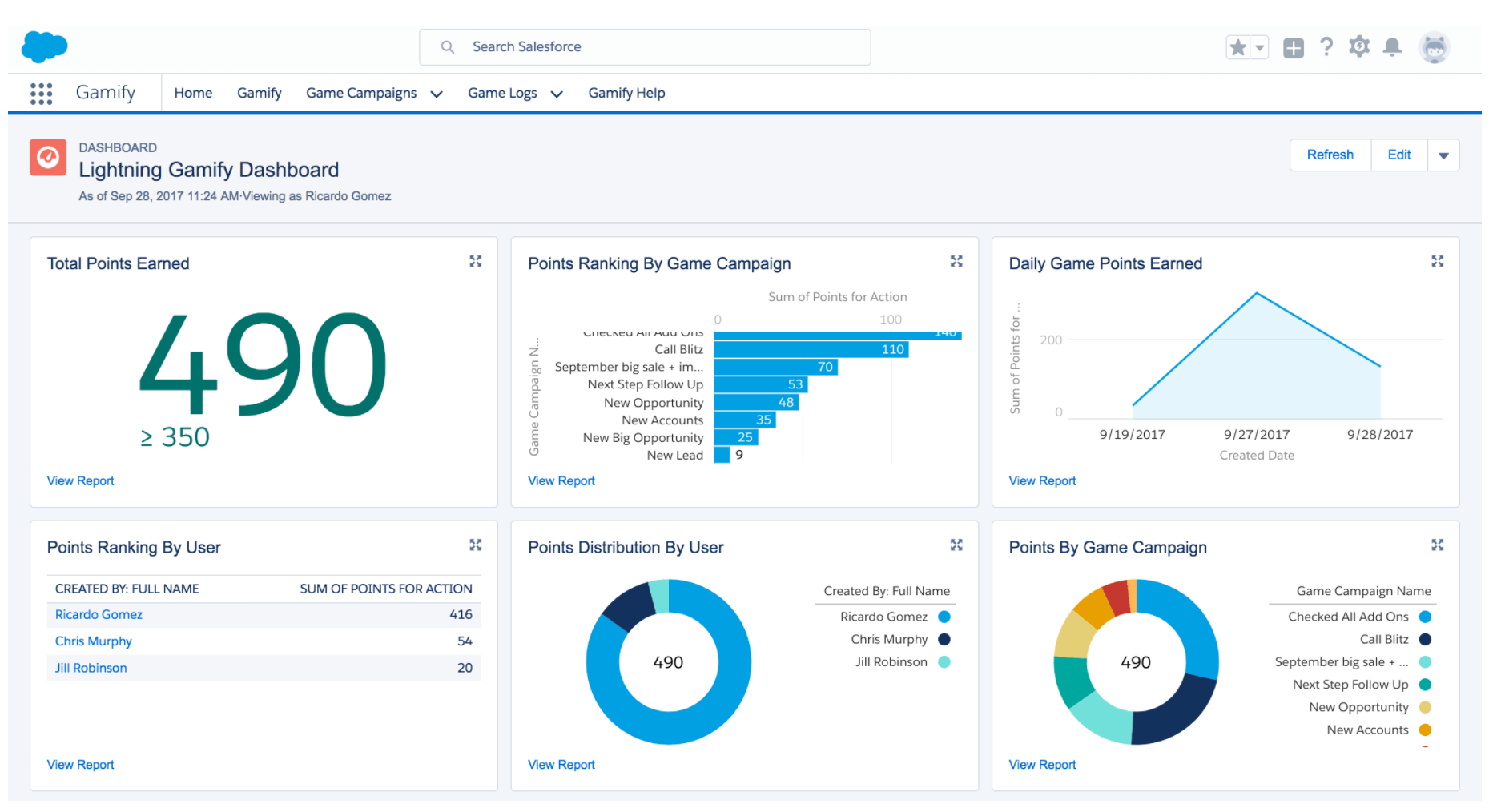Open the Gamify tab
1493x812 pixels.
pos(260,93)
